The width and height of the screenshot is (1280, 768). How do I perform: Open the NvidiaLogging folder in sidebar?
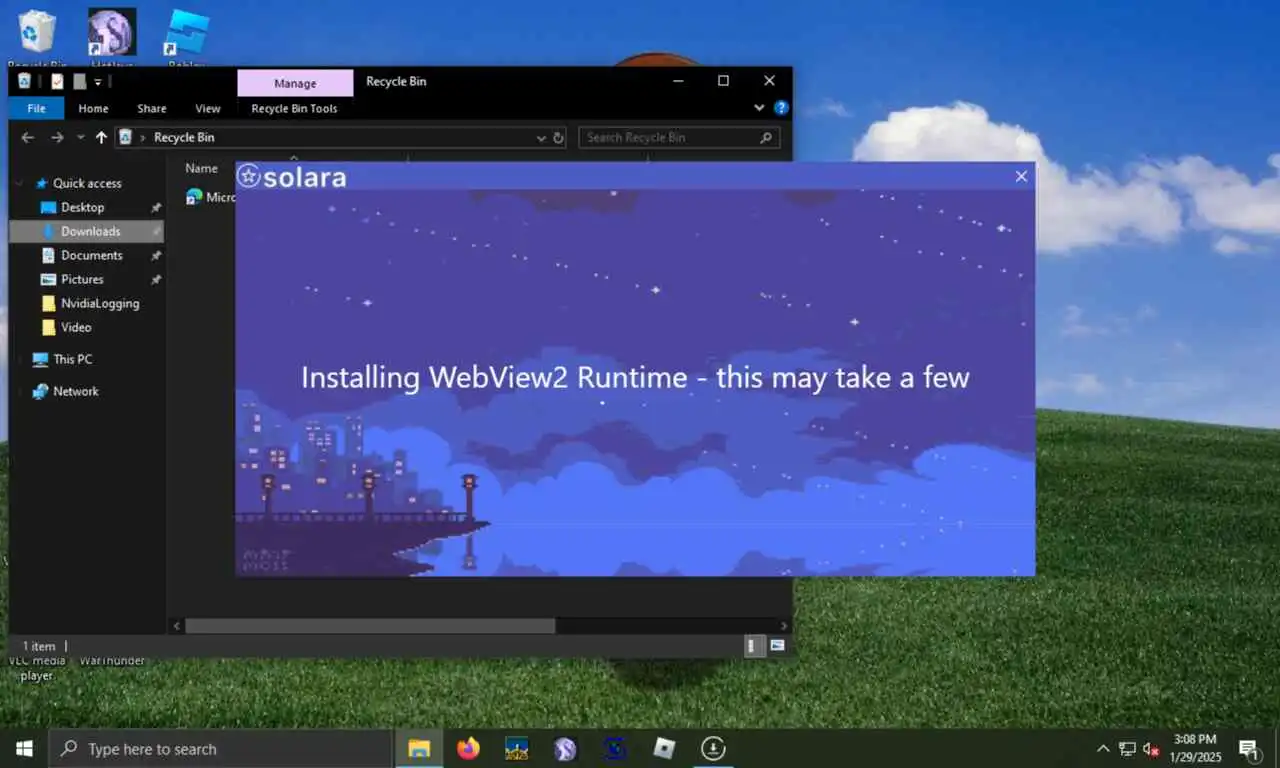100,304
